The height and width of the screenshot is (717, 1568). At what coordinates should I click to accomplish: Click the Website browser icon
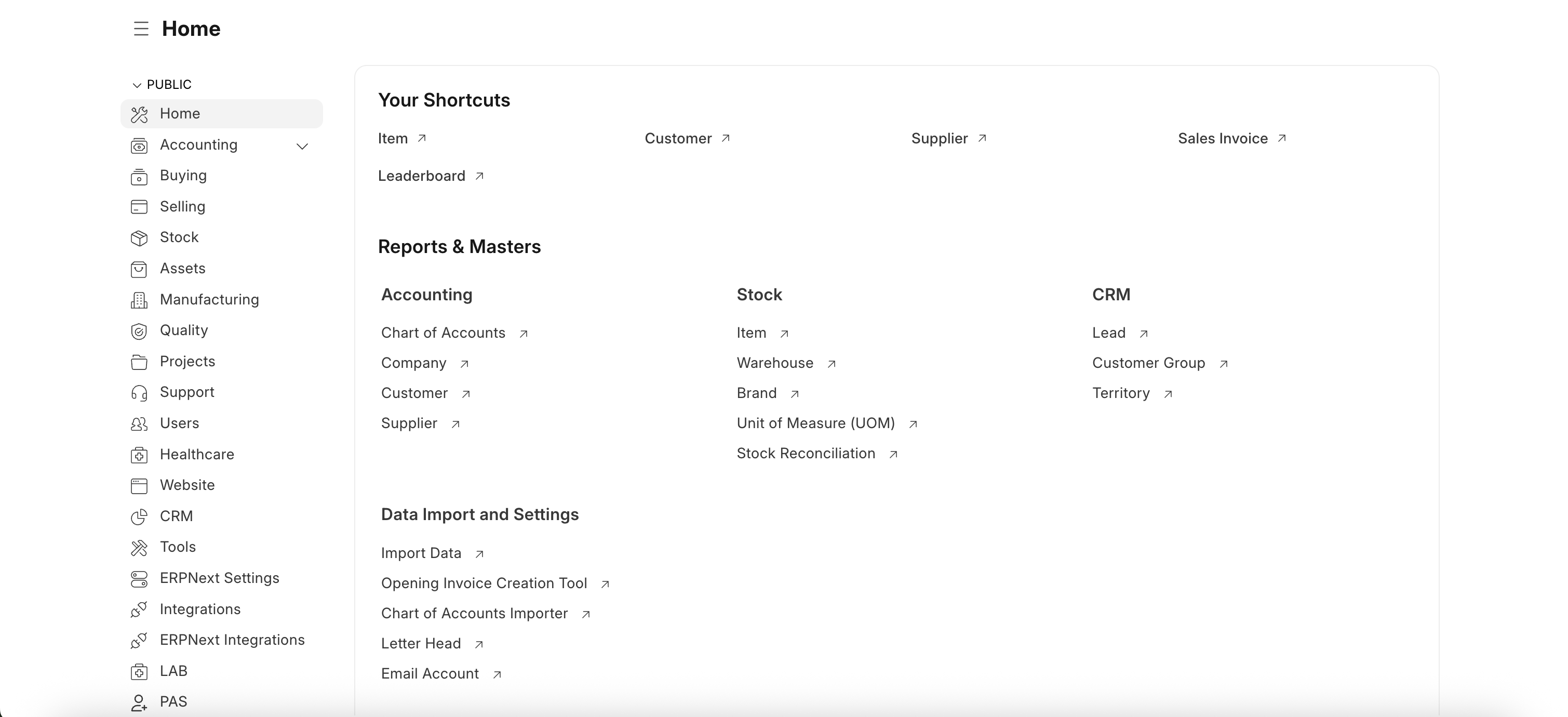click(x=139, y=486)
